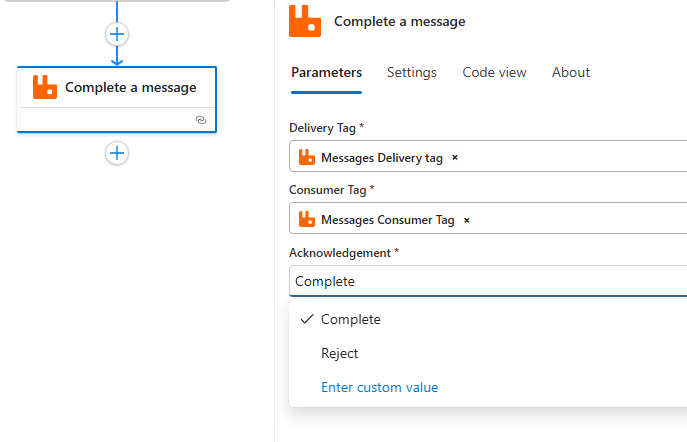Open the Code view tab
Image resolution: width=687 pixels, height=442 pixels.
(x=494, y=73)
